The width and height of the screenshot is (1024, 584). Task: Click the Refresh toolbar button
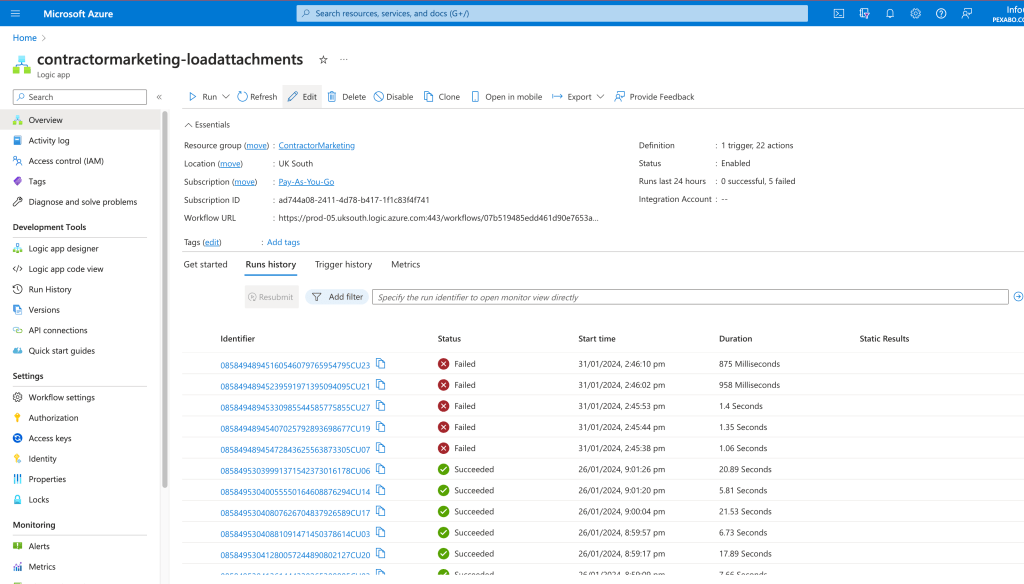[257, 97]
